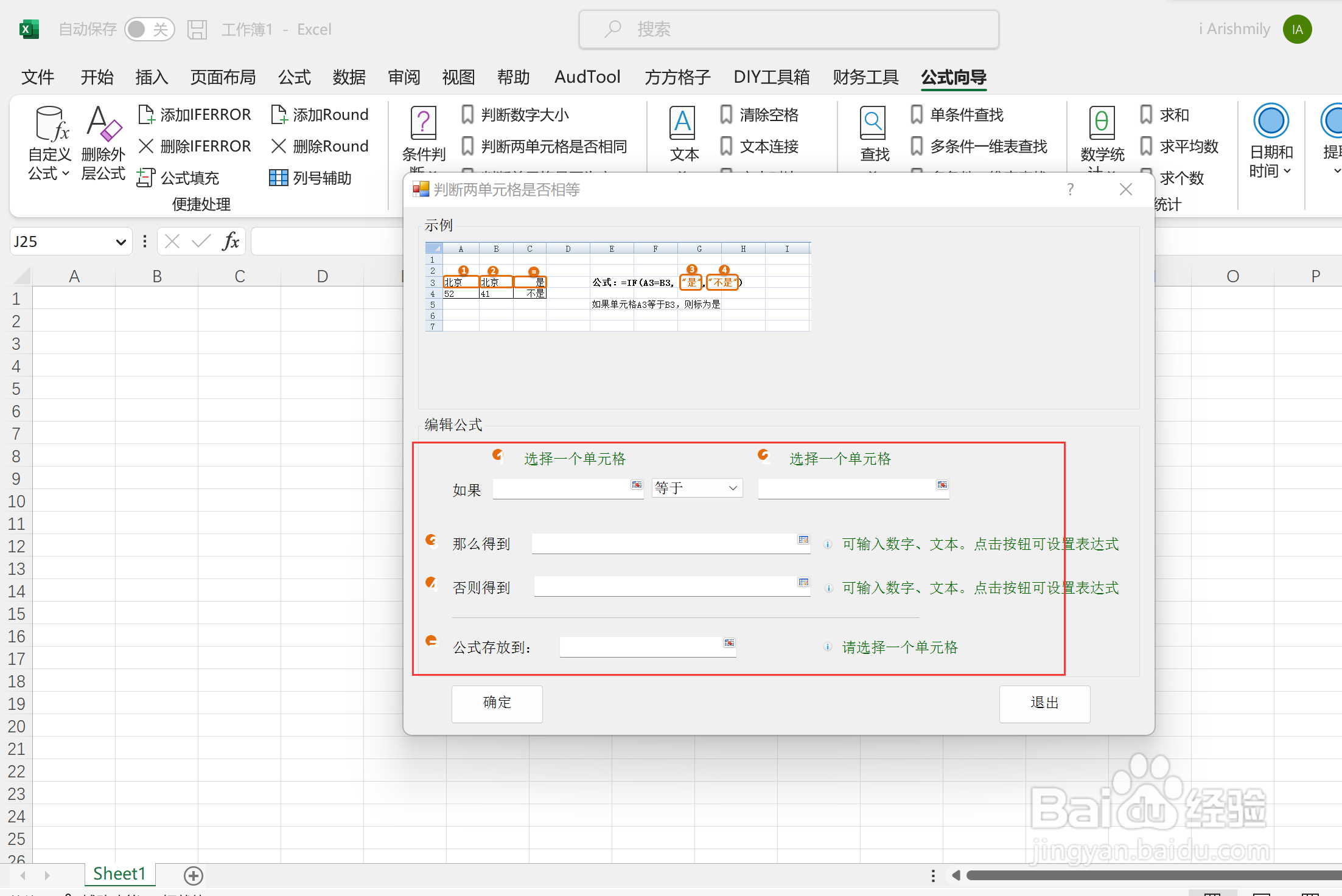This screenshot has height=896, width=1342.
Task: Switch to the 公式 ribbon tab
Action: pos(295,77)
